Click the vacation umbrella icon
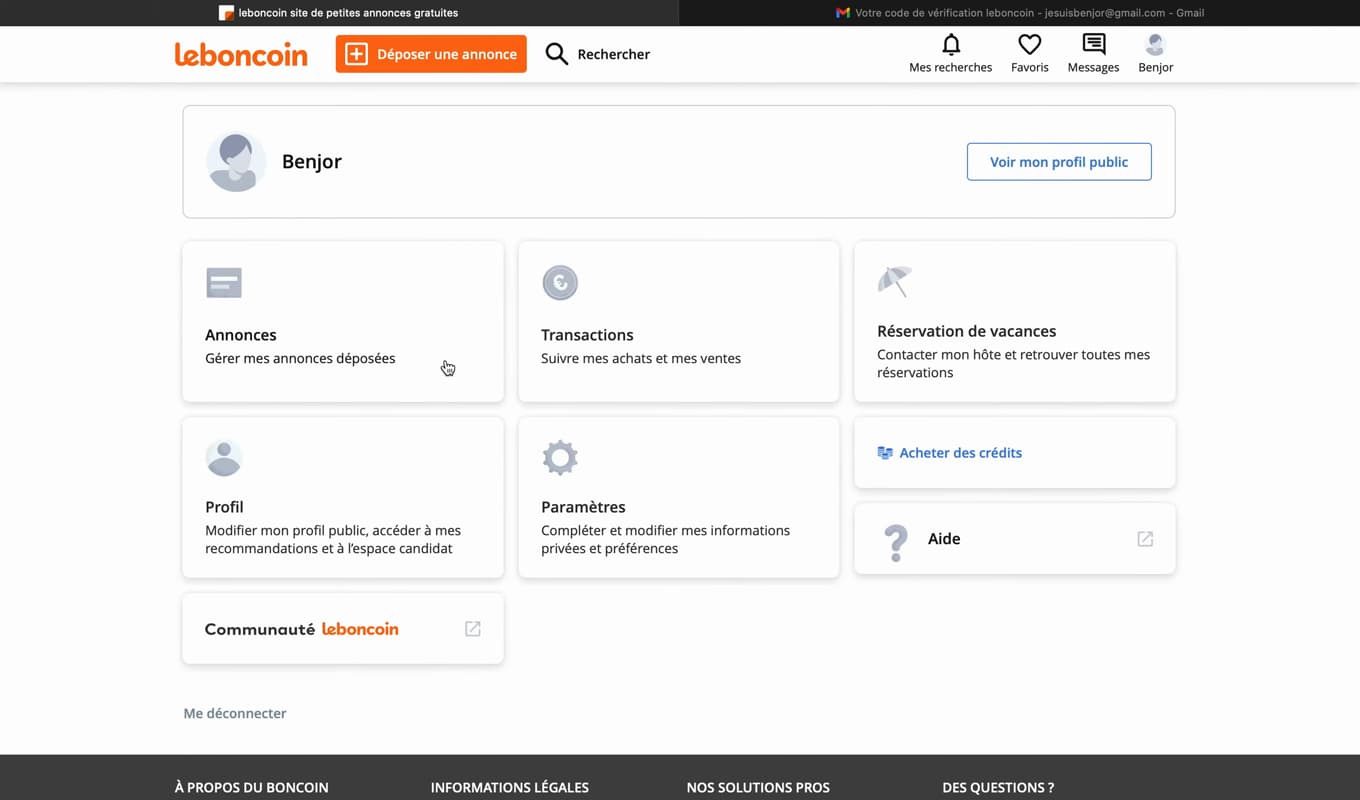1360x800 pixels. point(895,281)
